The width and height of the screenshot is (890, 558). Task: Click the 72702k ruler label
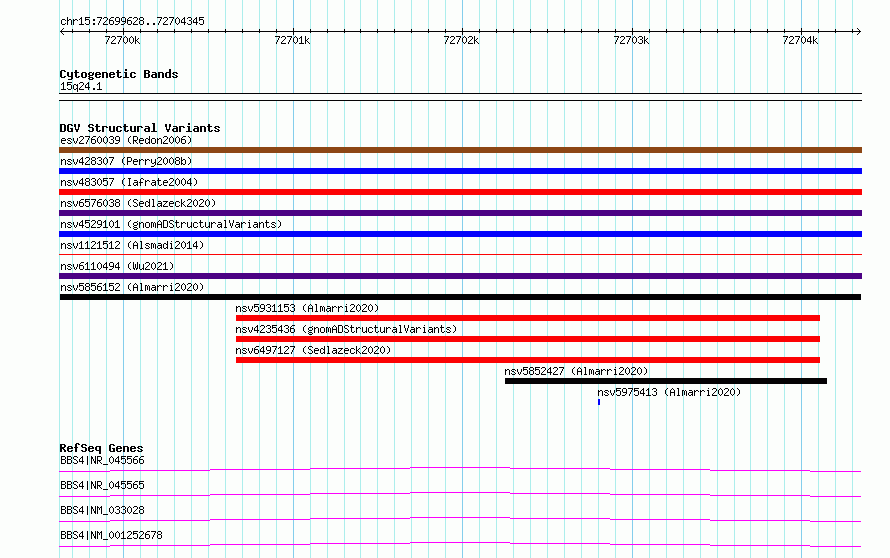tap(461, 40)
